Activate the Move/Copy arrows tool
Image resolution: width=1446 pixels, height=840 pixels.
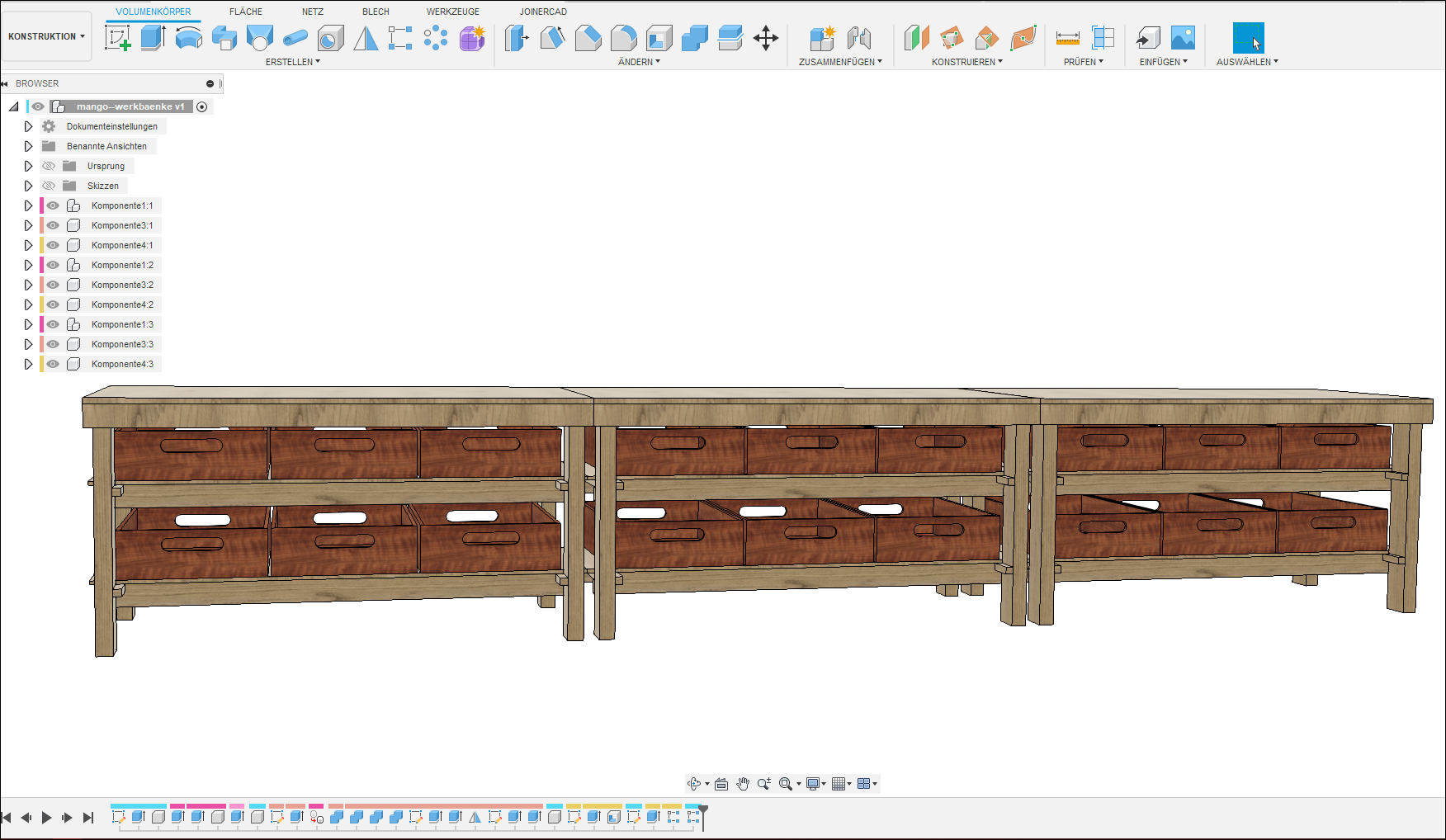click(766, 38)
